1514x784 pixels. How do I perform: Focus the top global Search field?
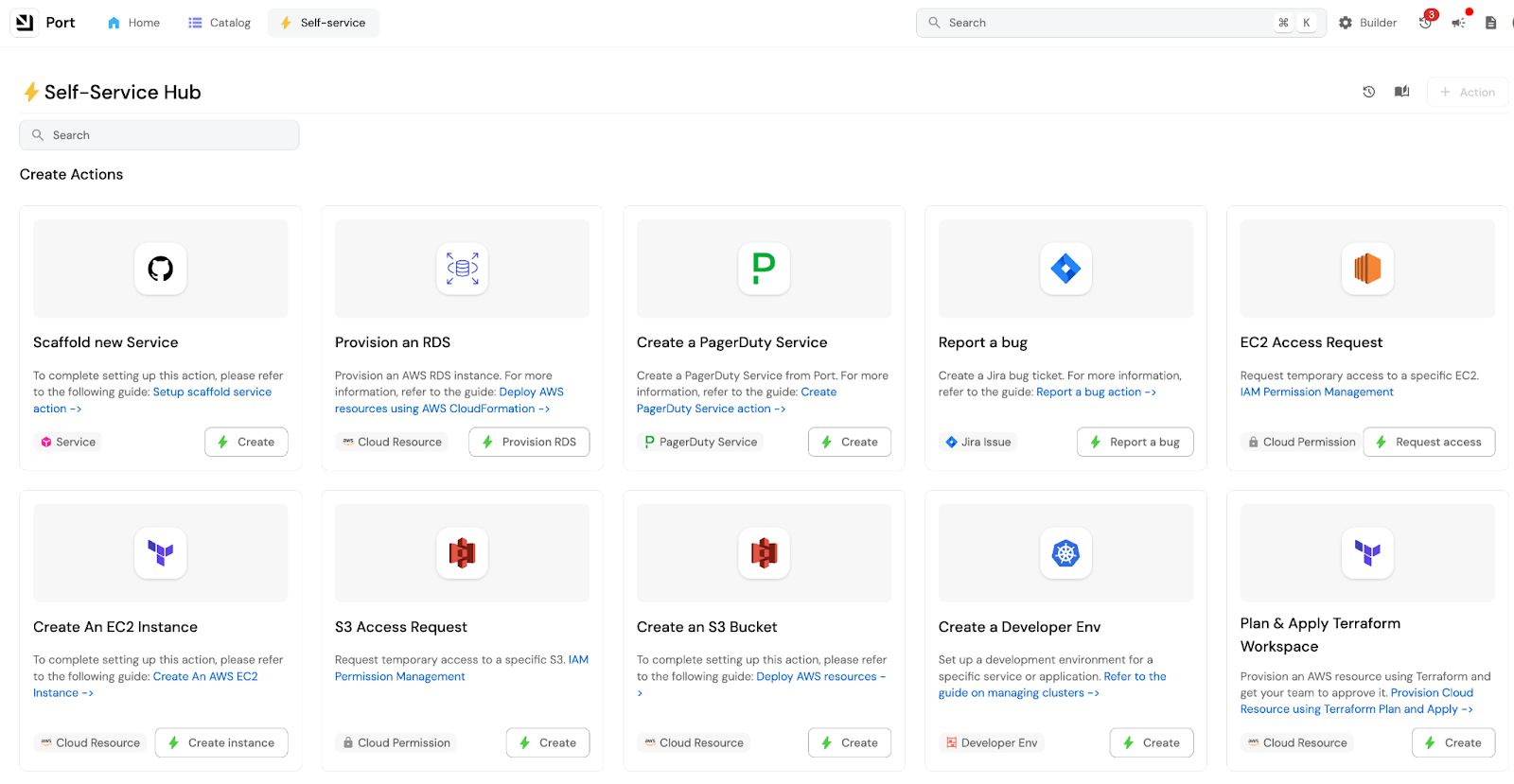coord(1120,23)
